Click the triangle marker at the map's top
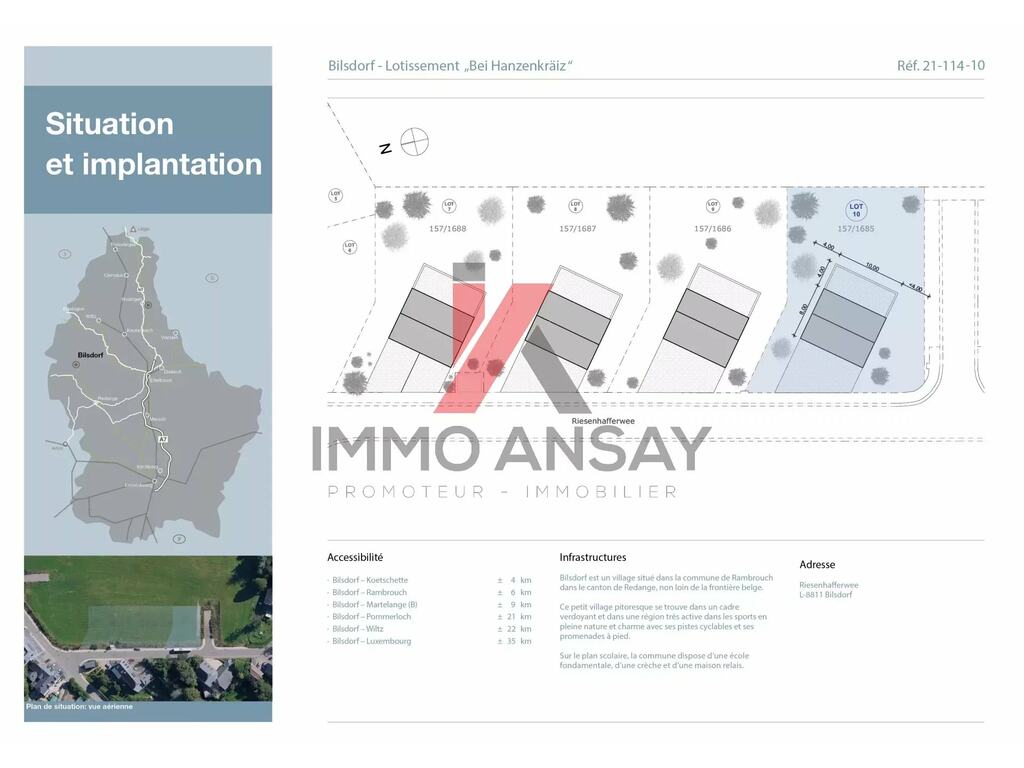The width and height of the screenshot is (1024, 768). [133, 229]
